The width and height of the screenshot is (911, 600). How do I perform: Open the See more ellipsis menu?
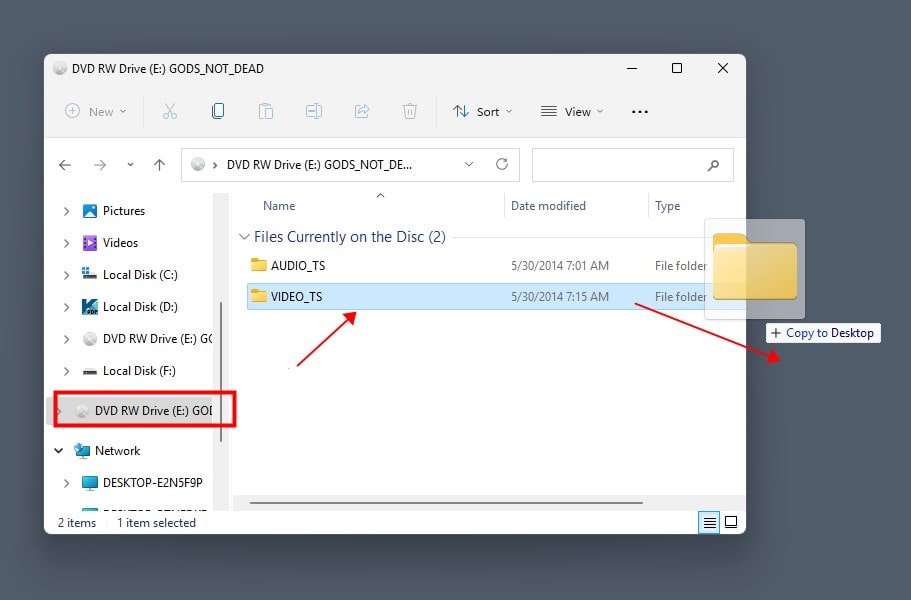(640, 111)
